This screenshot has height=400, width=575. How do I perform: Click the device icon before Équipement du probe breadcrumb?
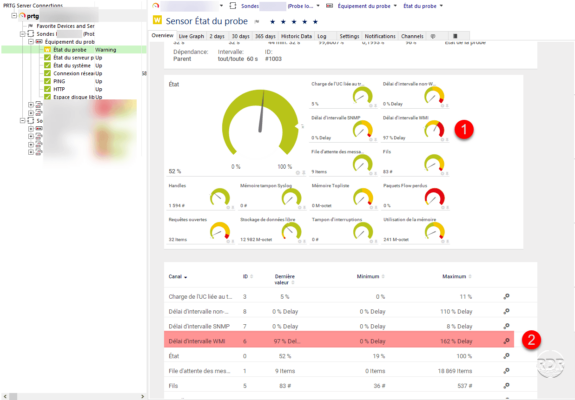(x=329, y=5)
